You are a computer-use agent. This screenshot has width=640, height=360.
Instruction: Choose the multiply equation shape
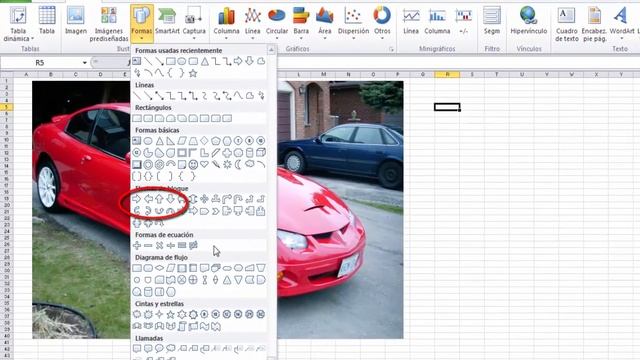[x=159, y=245]
